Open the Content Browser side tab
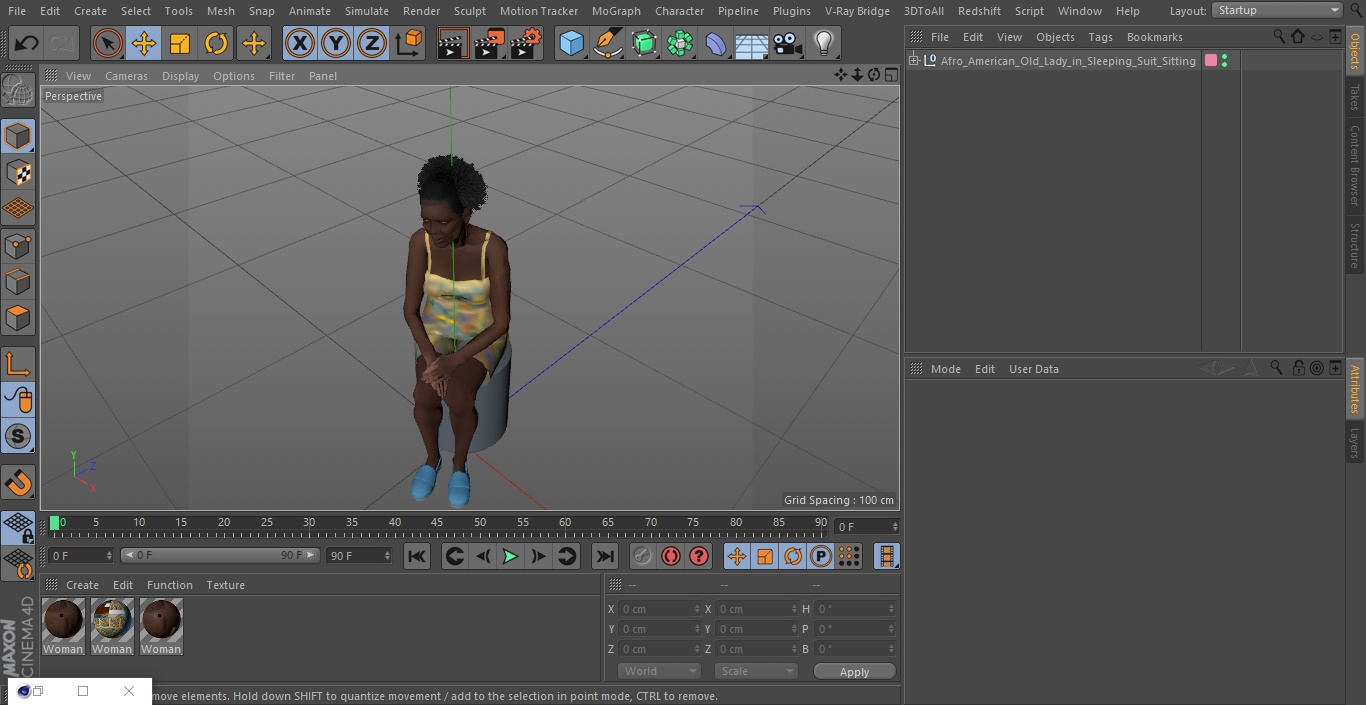This screenshot has height=705, width=1366. click(x=1355, y=165)
